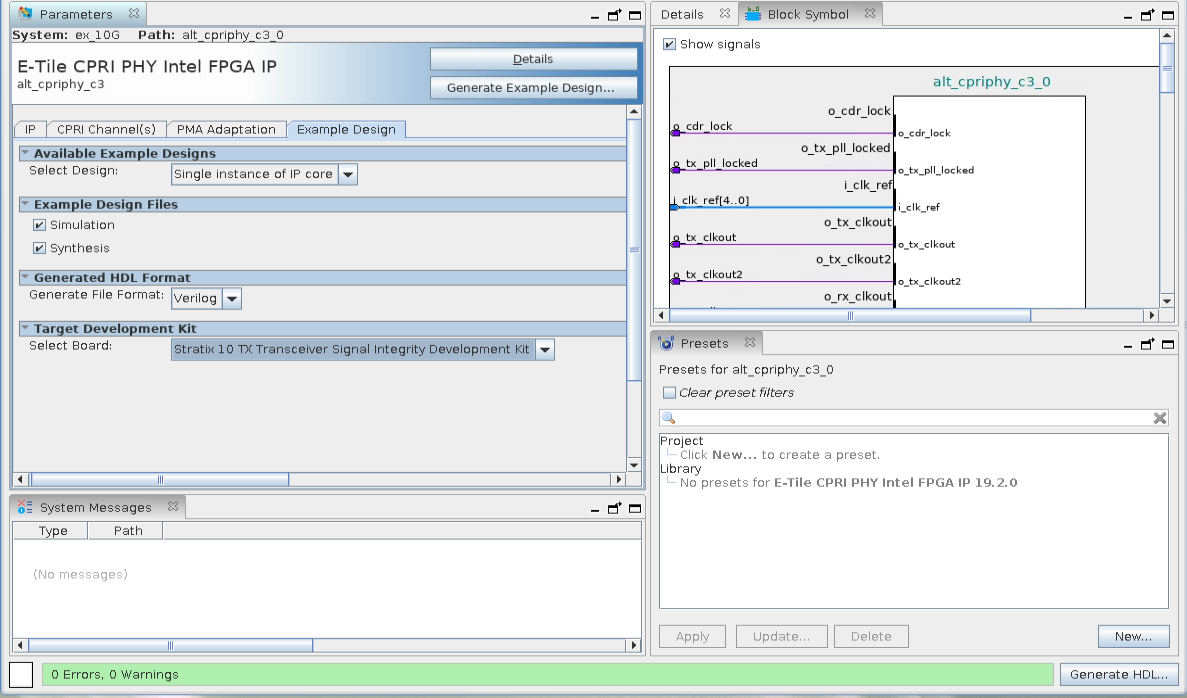Minimize the System Messages panel
The height and width of the screenshot is (698, 1187).
(x=595, y=509)
